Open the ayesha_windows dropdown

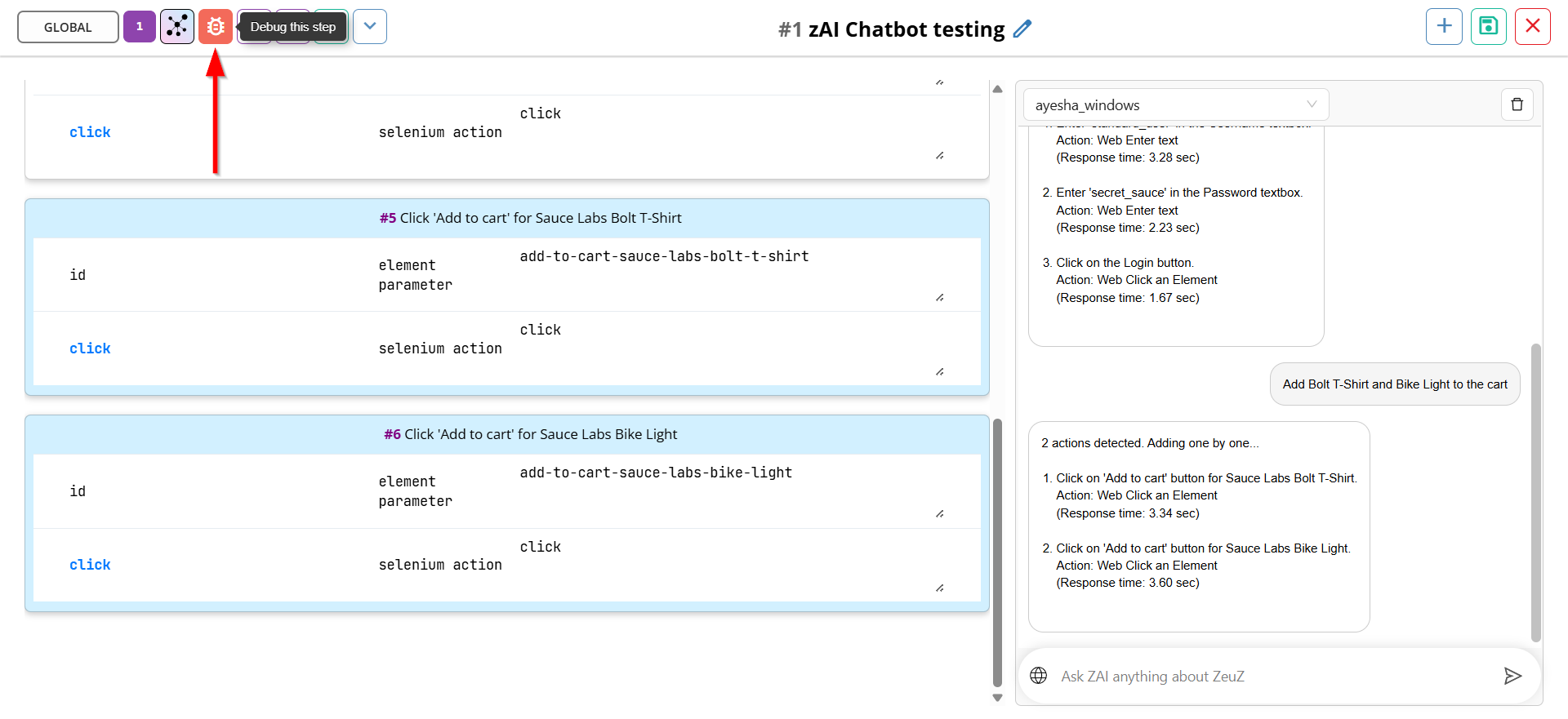click(x=1176, y=104)
